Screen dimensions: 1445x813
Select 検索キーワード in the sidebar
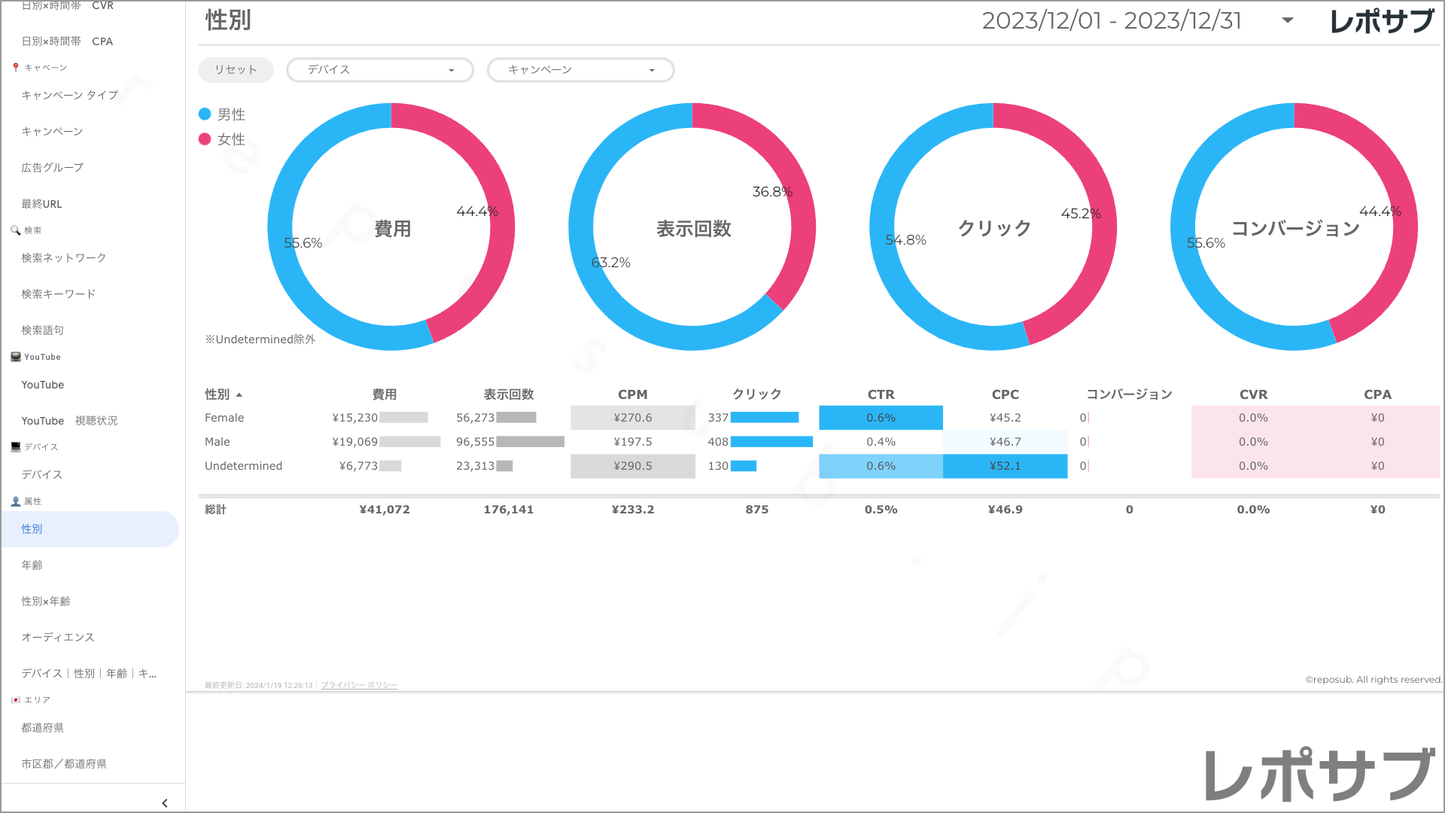59,294
